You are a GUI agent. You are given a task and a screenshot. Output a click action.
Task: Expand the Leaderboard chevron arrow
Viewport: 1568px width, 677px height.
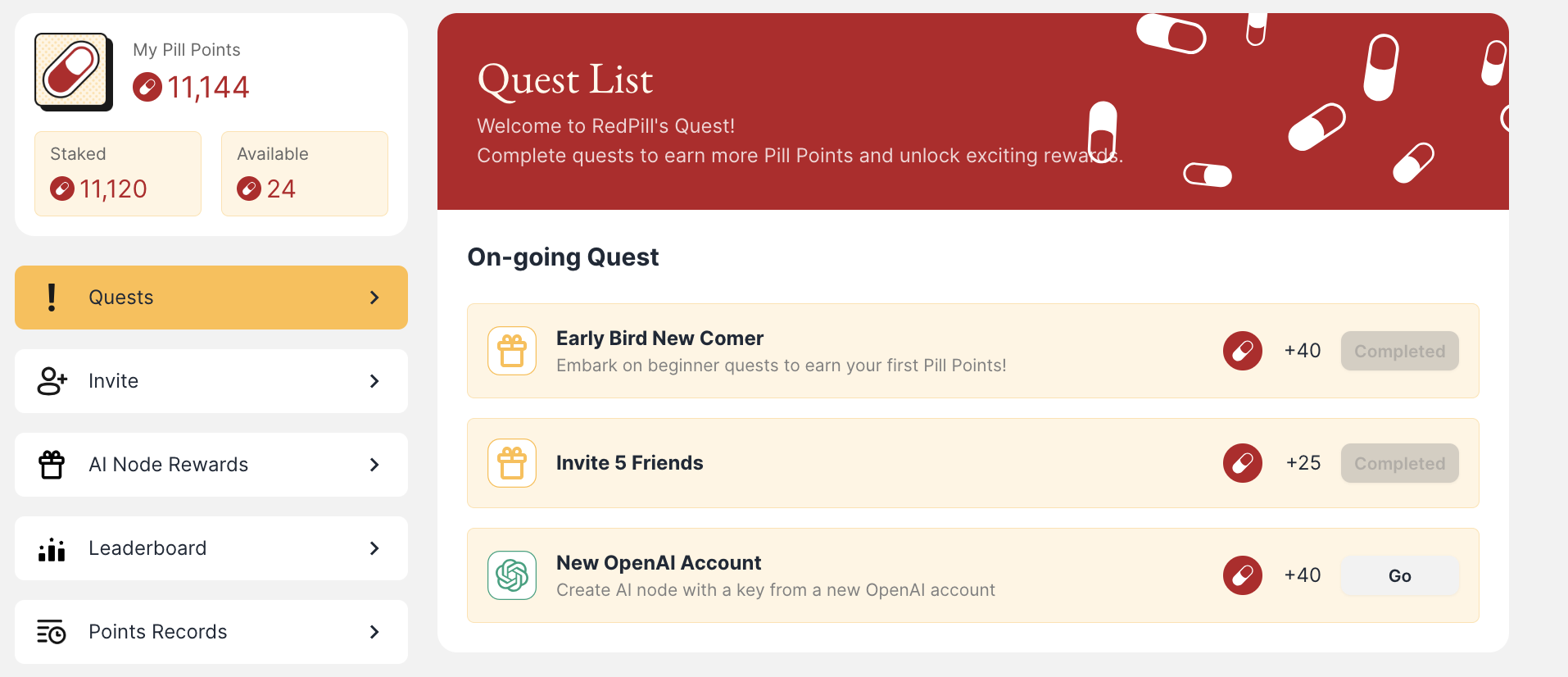[x=374, y=548]
